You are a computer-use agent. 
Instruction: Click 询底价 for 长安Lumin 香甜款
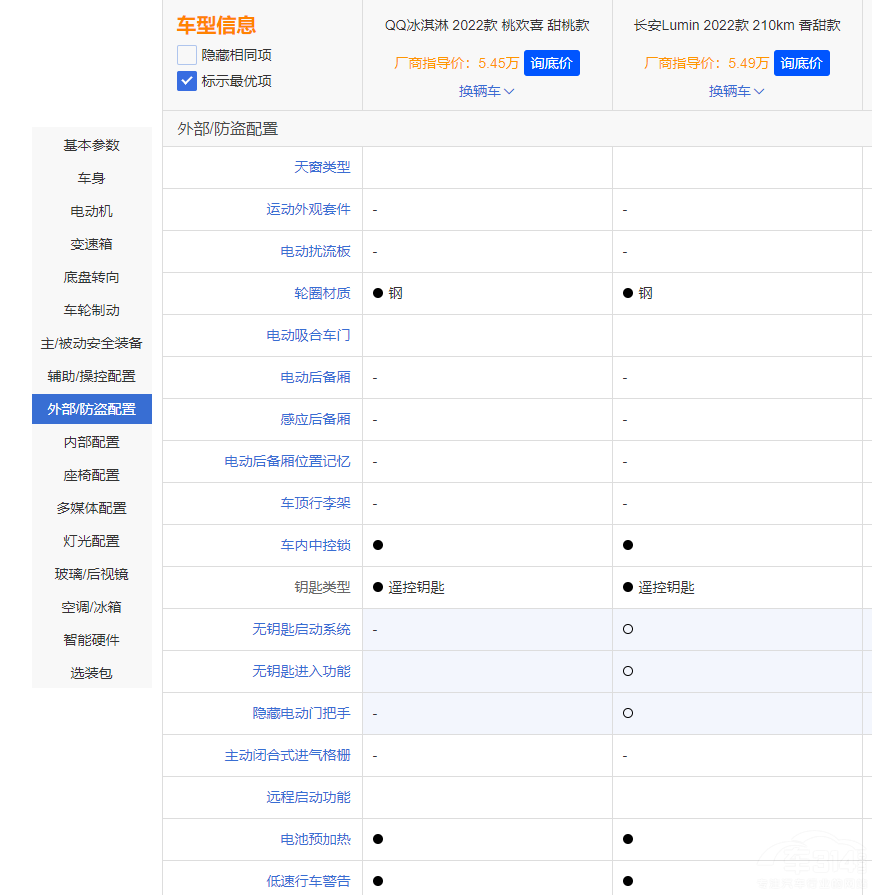point(801,63)
